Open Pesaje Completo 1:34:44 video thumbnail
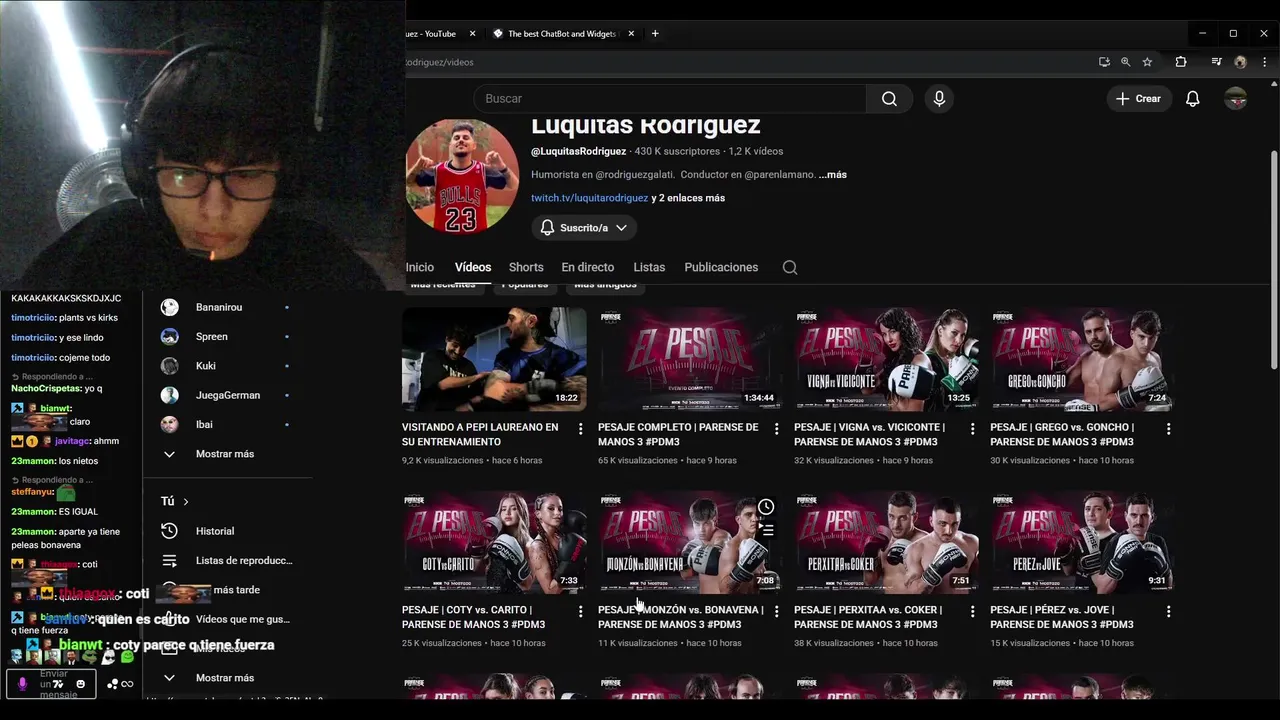The width and height of the screenshot is (1280, 720). (x=690, y=359)
